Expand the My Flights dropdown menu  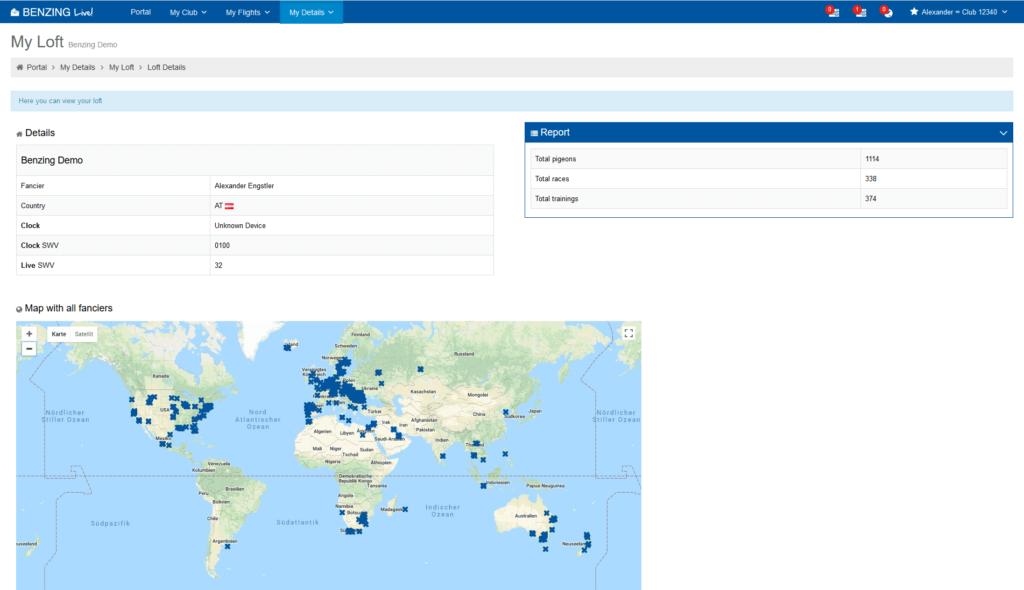point(247,12)
